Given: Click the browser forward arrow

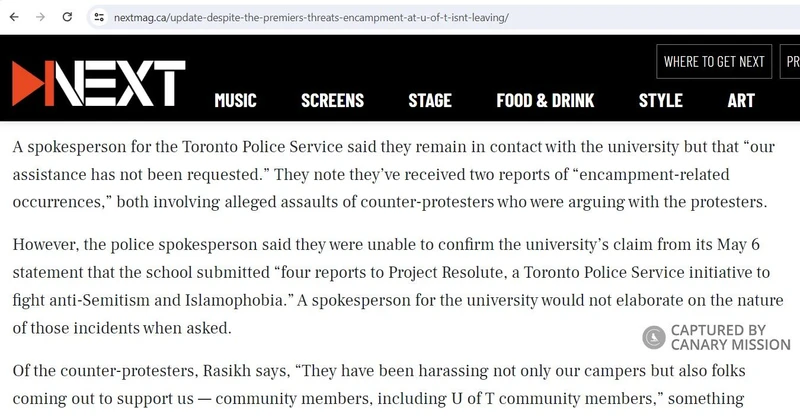Looking at the screenshot, I should tap(41, 17).
